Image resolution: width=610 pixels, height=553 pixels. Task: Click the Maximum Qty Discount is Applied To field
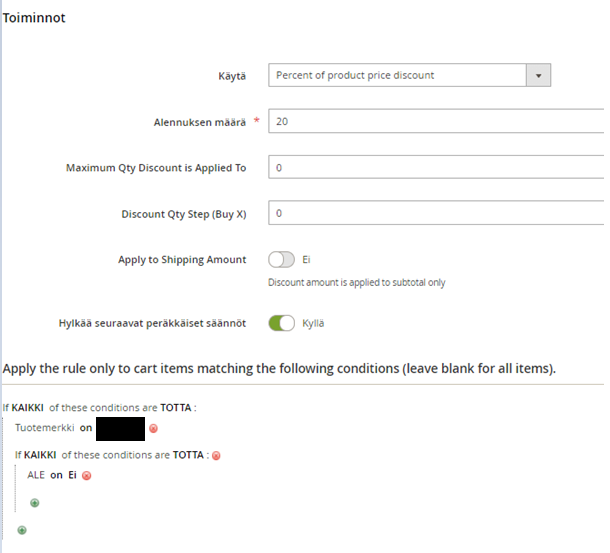tap(436, 168)
